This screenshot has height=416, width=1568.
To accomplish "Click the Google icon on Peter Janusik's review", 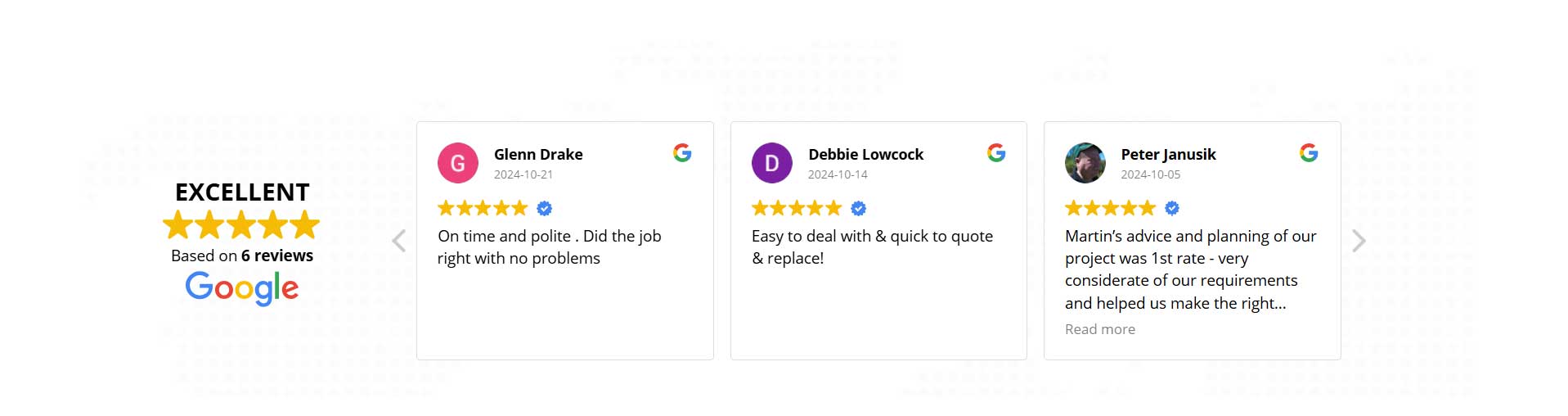I will [x=1309, y=153].
